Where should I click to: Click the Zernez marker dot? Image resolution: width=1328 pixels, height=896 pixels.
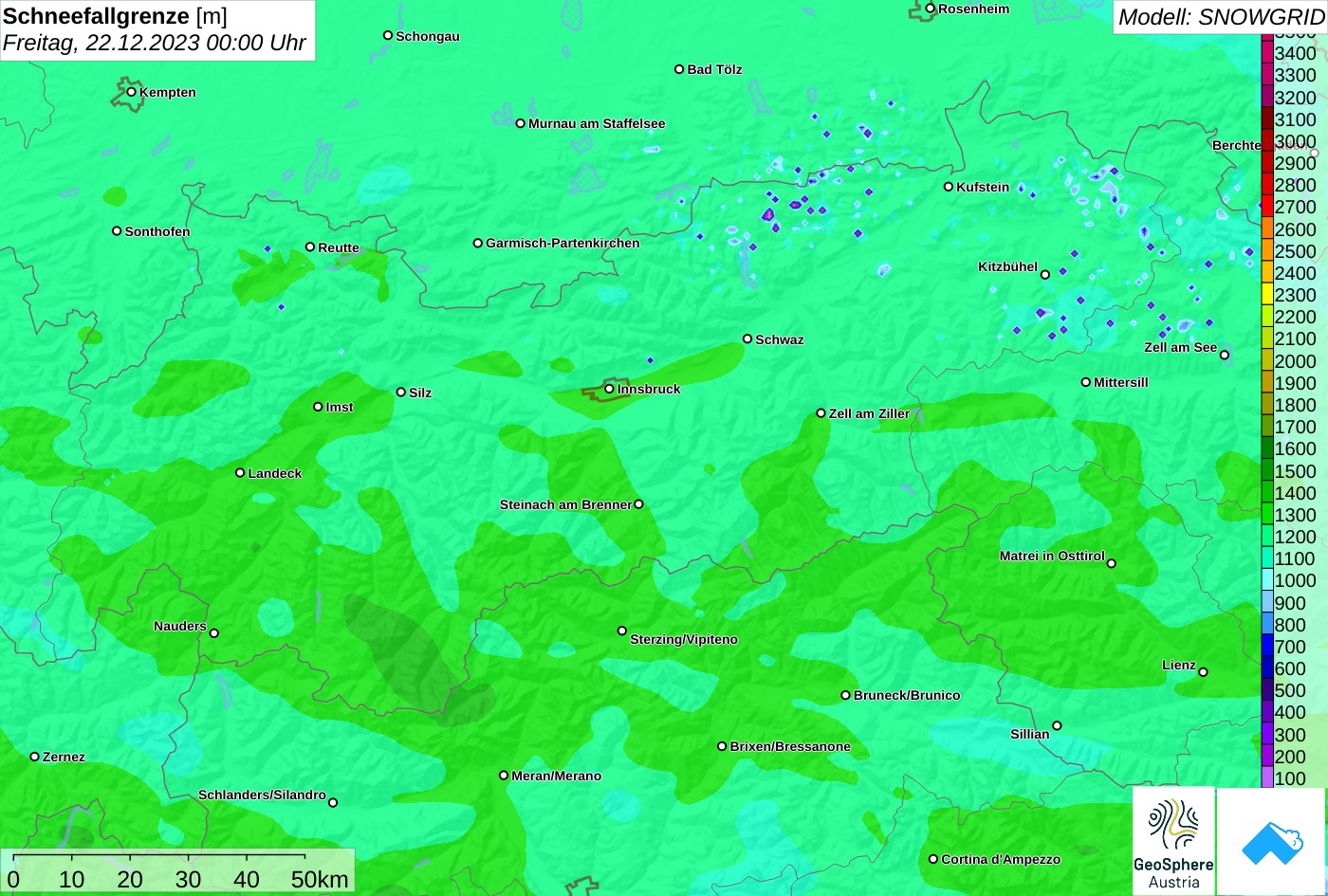(x=34, y=757)
